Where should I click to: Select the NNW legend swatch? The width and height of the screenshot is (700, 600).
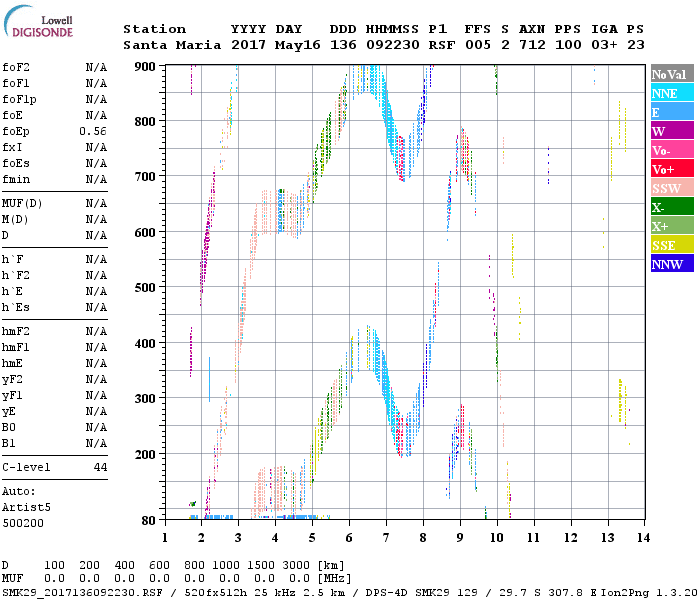(x=672, y=263)
